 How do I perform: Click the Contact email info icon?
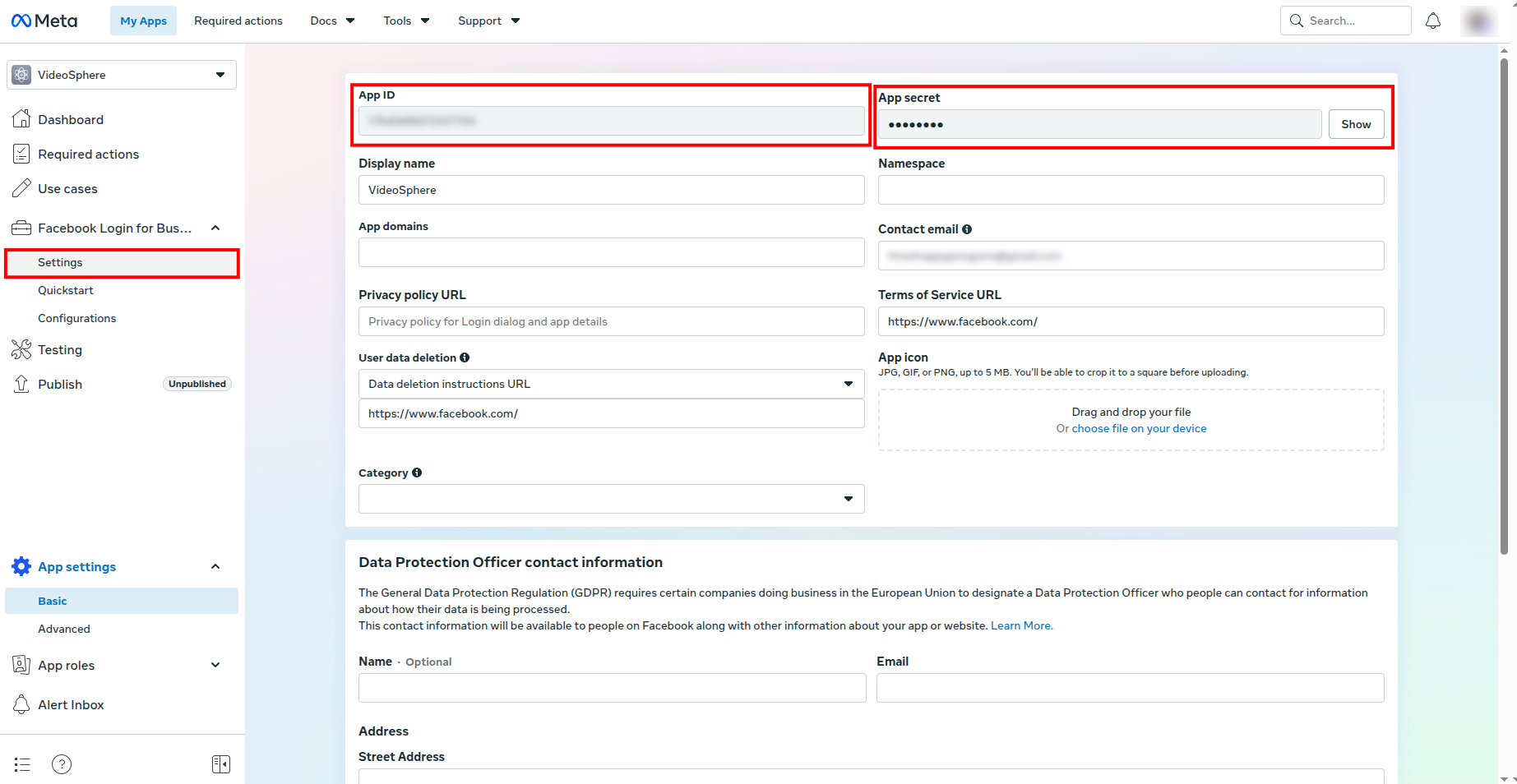point(967,229)
